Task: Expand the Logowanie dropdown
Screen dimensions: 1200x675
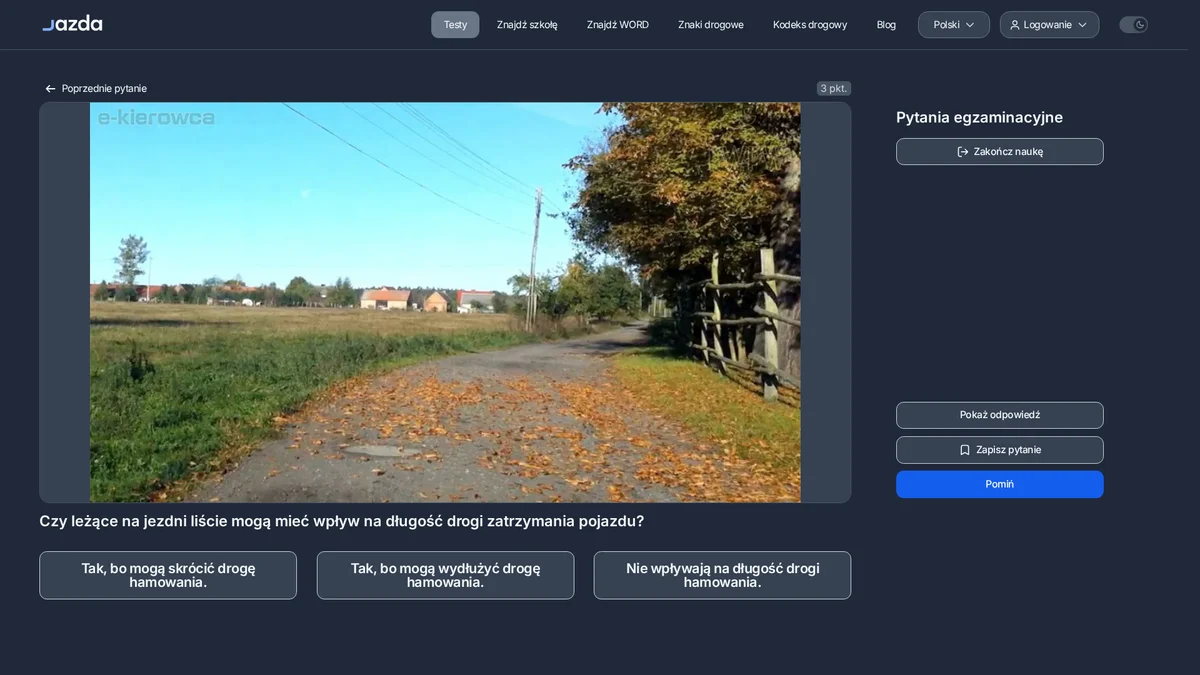Action: pyautogui.click(x=1049, y=25)
